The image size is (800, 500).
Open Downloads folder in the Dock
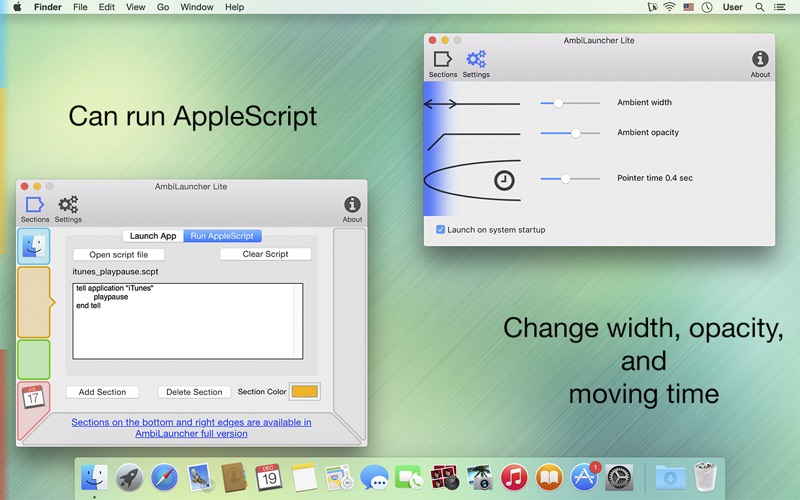670,478
